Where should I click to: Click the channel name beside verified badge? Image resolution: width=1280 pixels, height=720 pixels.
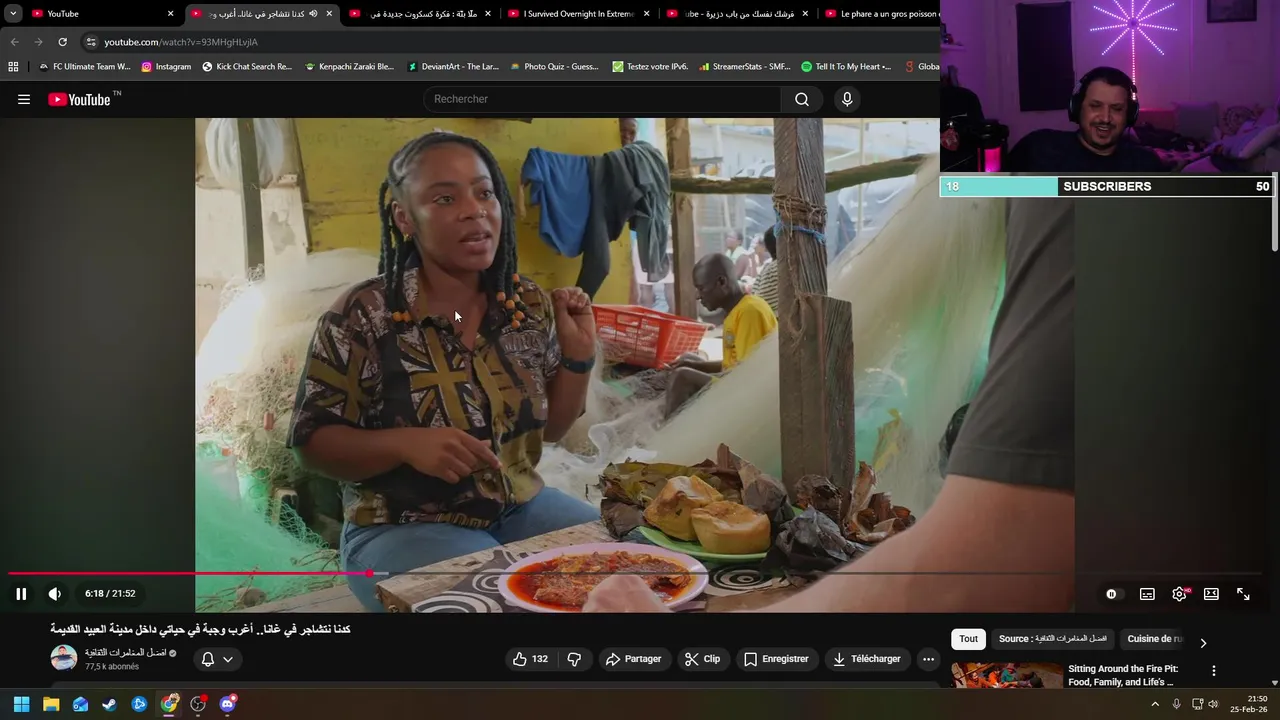125,653
